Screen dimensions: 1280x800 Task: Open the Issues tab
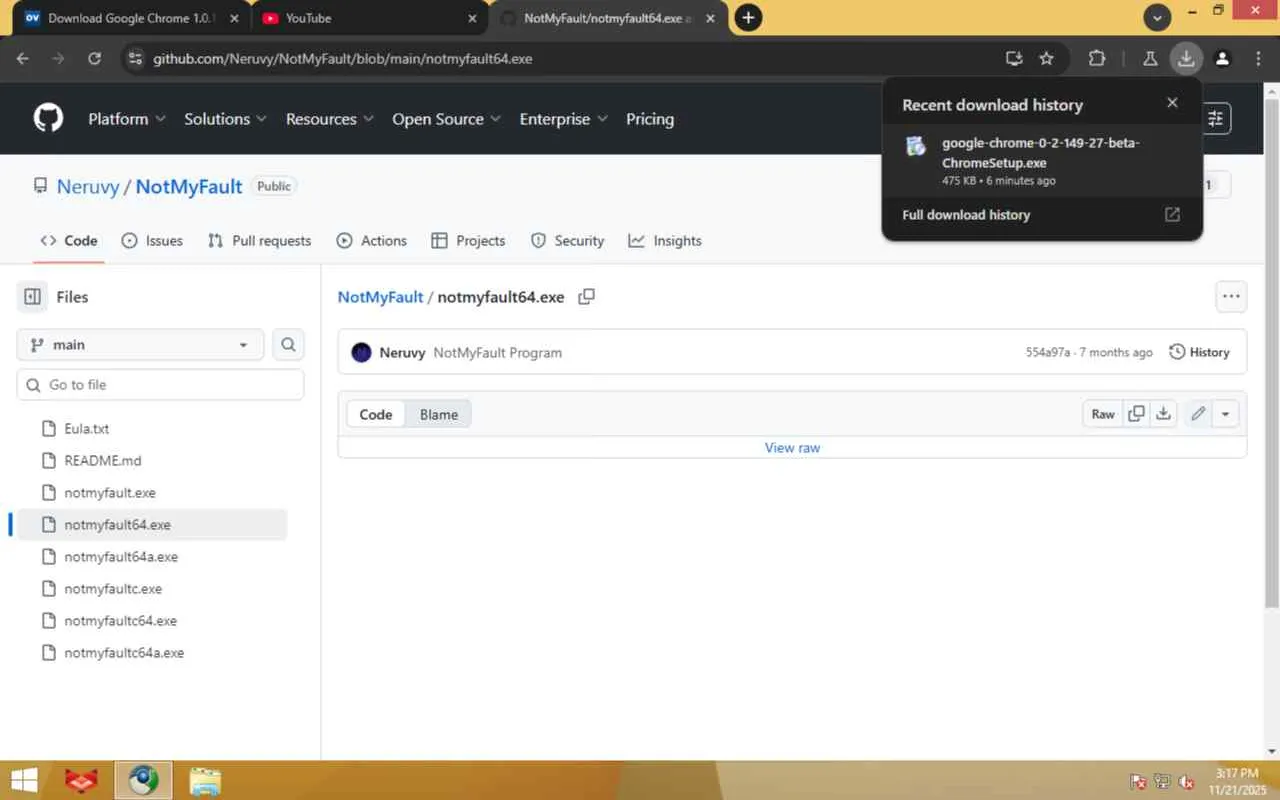[x=152, y=241]
